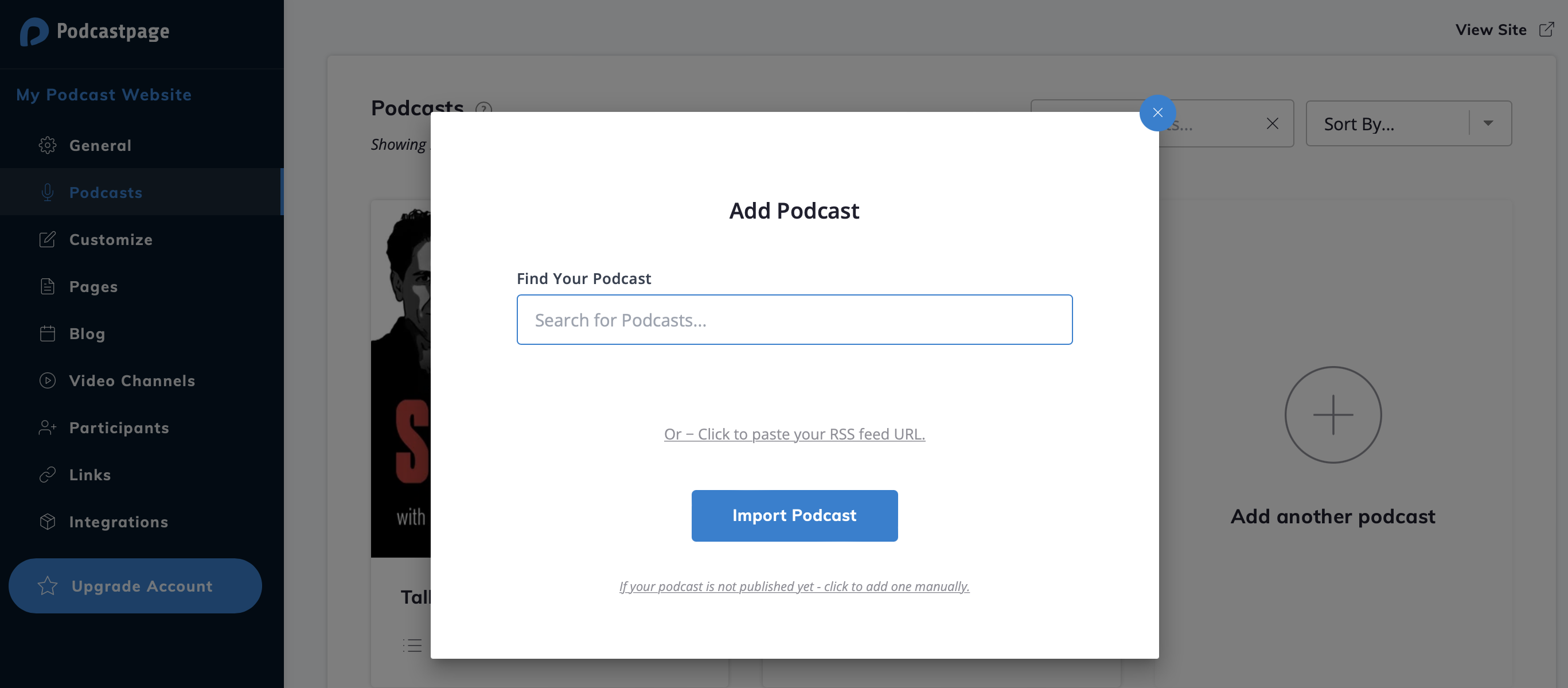This screenshot has width=1568, height=688.
Task: Select the Integrations box icon
Action: coord(48,521)
